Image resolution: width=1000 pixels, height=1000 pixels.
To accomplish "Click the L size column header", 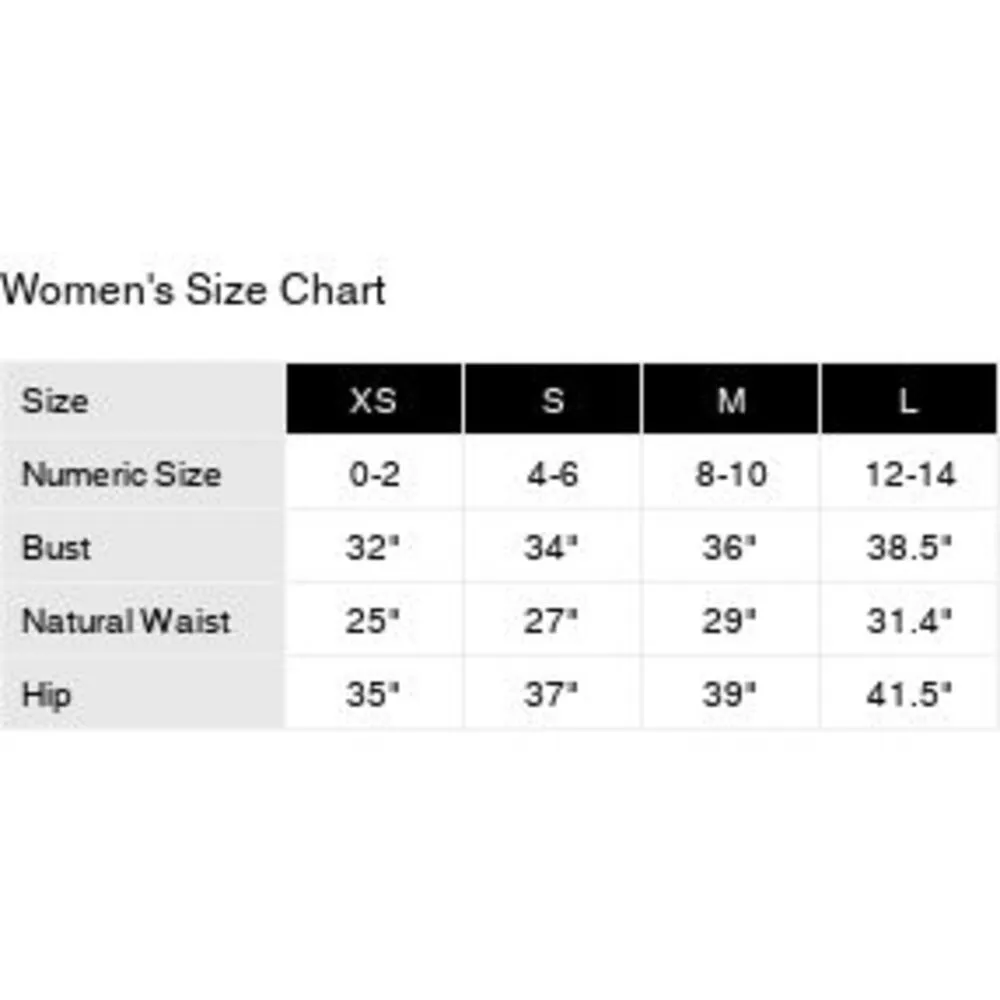I will pyautogui.click(x=908, y=401).
